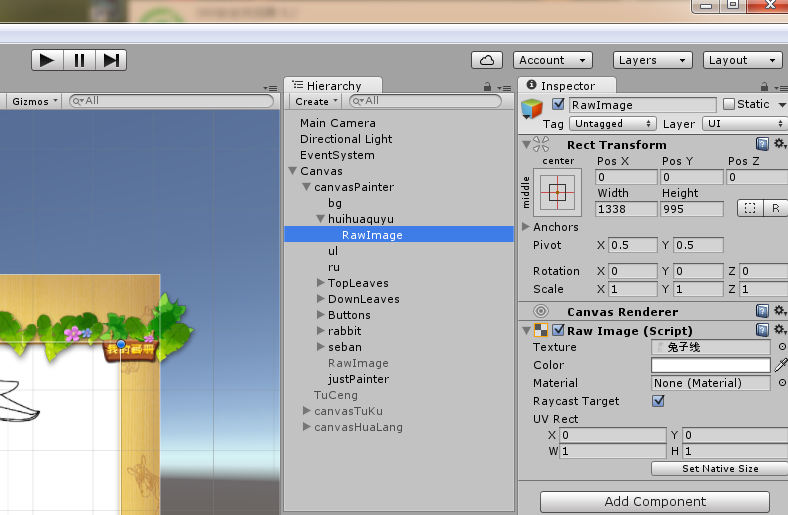788x515 pixels.
Task: Click the Width field showing 1338
Action: (626, 209)
